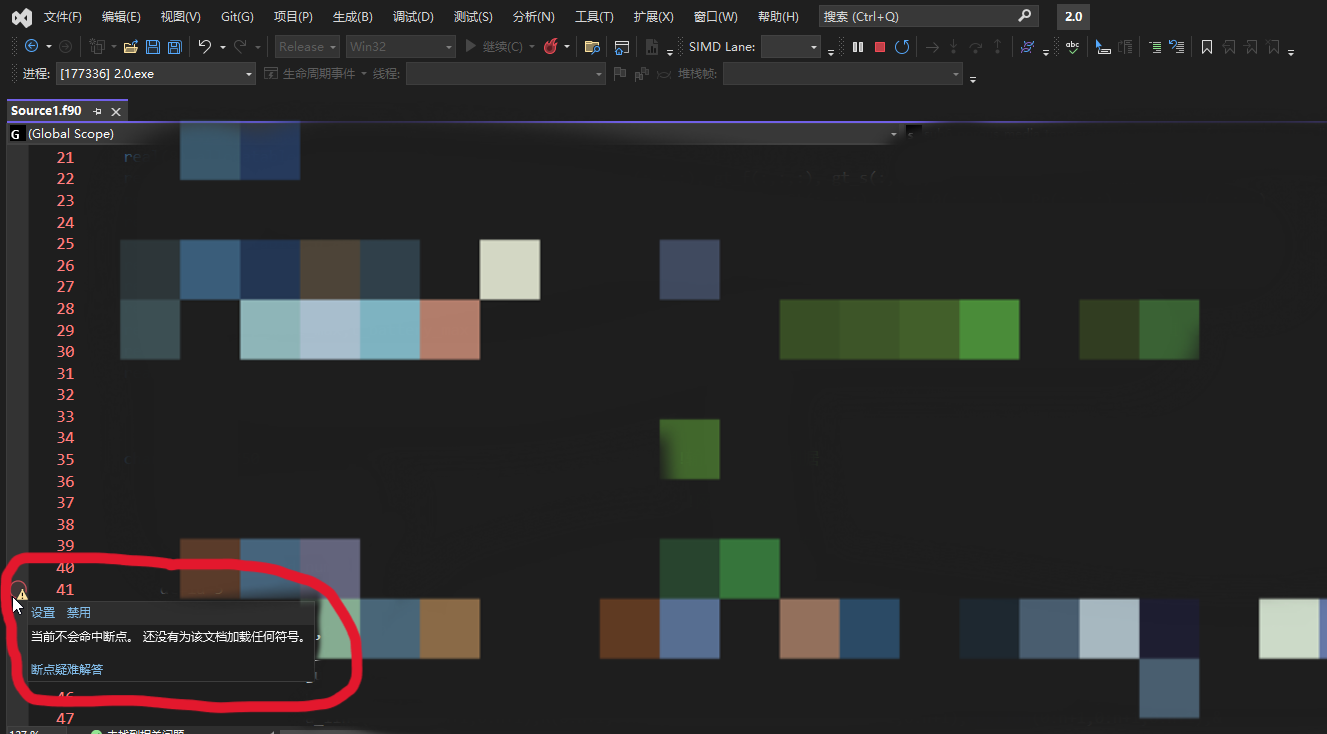Click line number 21 in the editor margin
1327x734 pixels.
(66, 157)
